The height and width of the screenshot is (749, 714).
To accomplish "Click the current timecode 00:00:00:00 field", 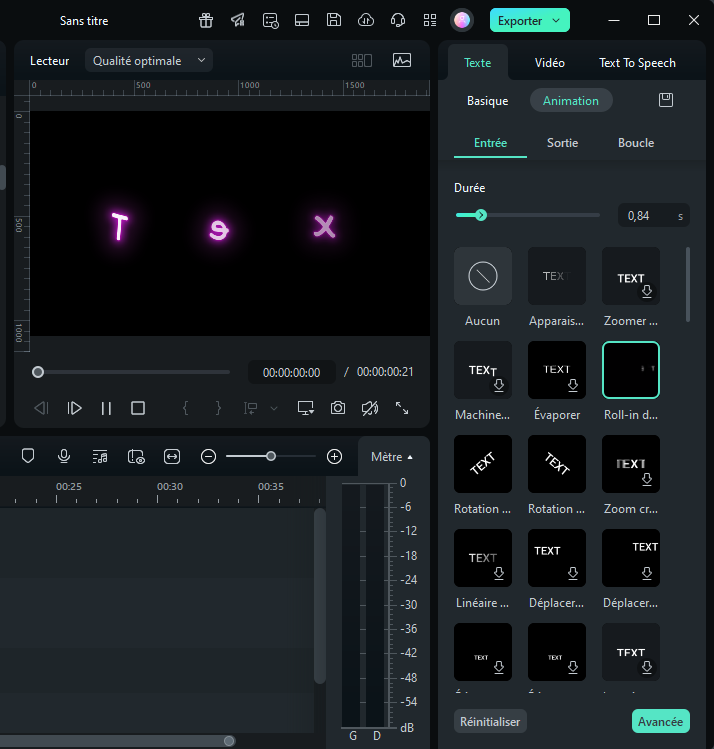I will coord(291,373).
